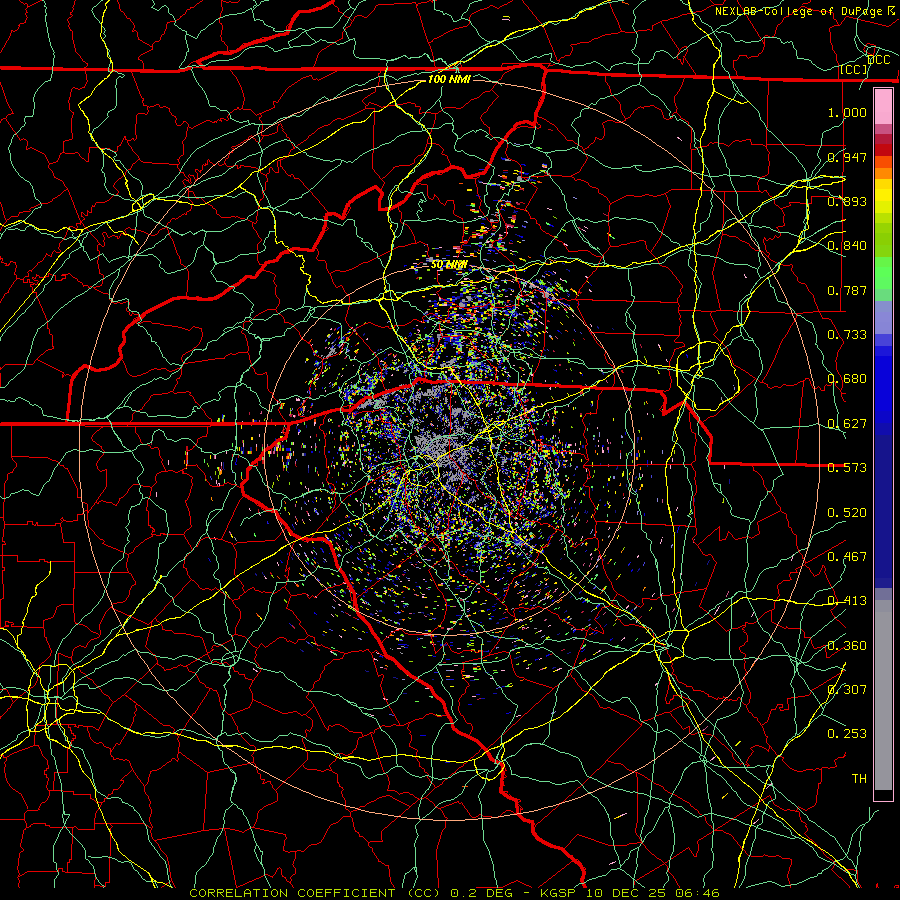
Task: Pick the lavender color bar segment
Action: coord(883,317)
